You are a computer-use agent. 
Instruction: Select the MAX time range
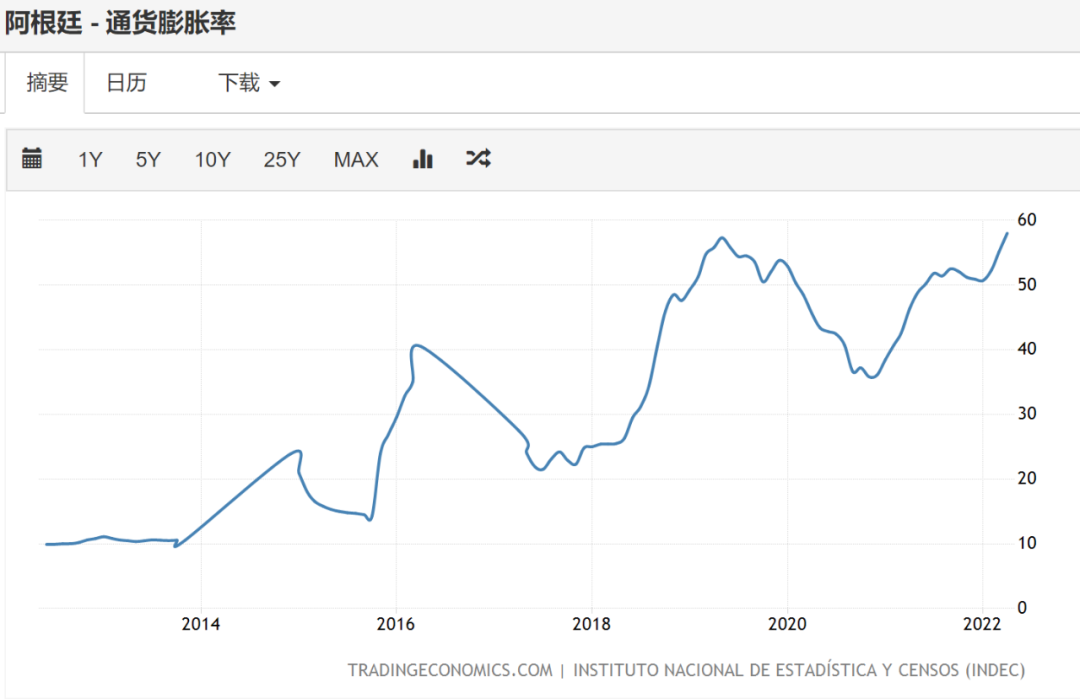[x=356, y=160]
